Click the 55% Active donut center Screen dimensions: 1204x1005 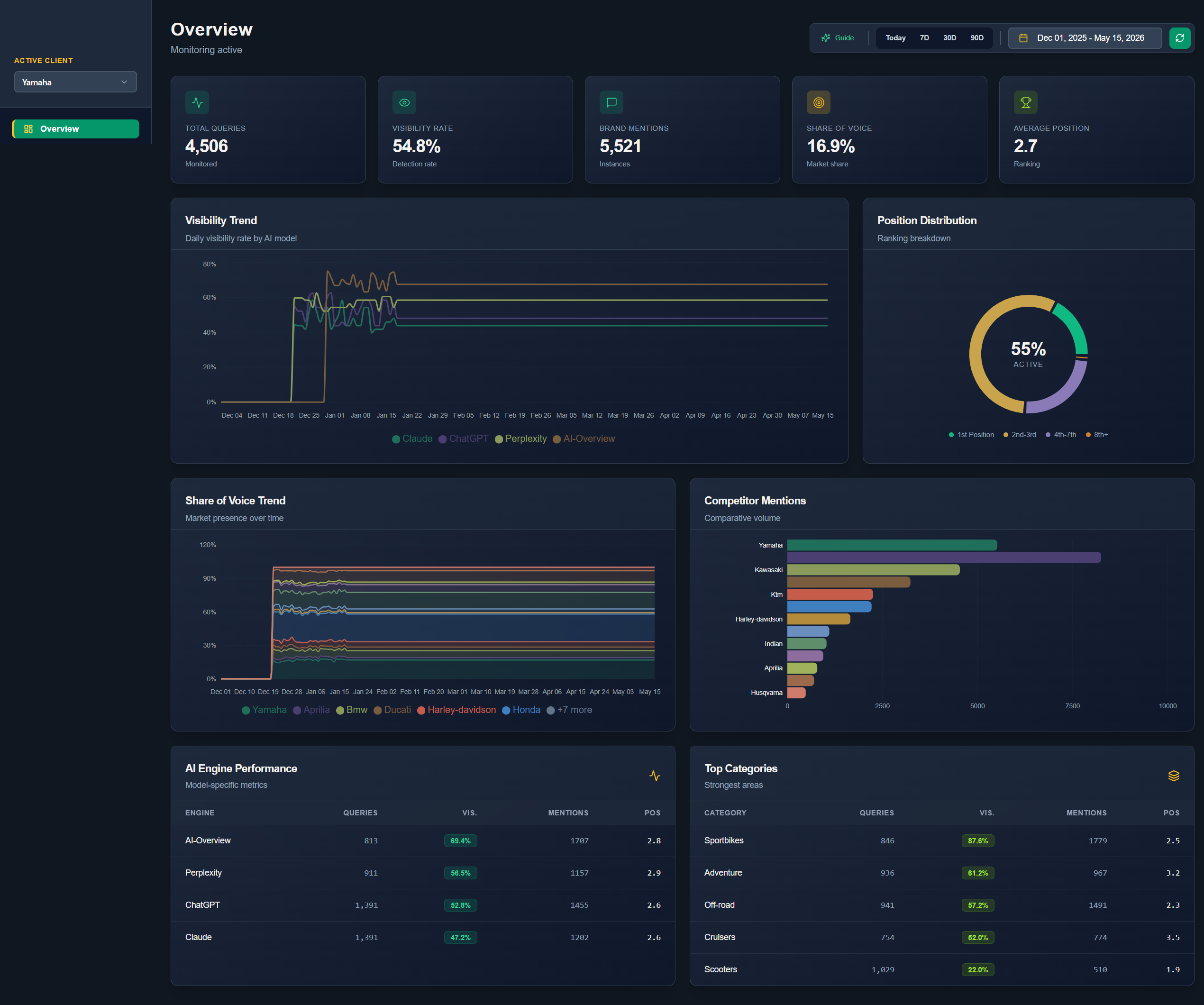[1028, 354]
